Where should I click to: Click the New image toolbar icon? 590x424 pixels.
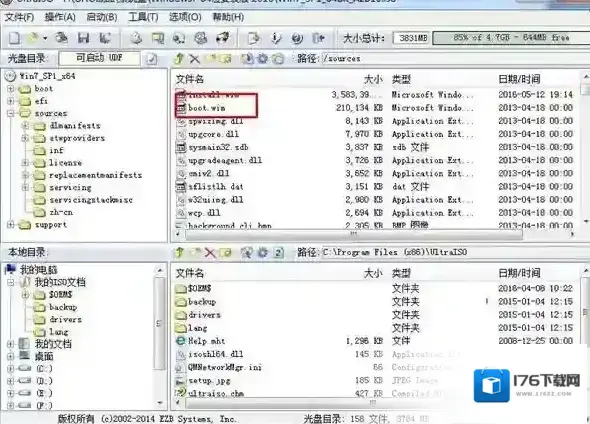(x=14, y=38)
